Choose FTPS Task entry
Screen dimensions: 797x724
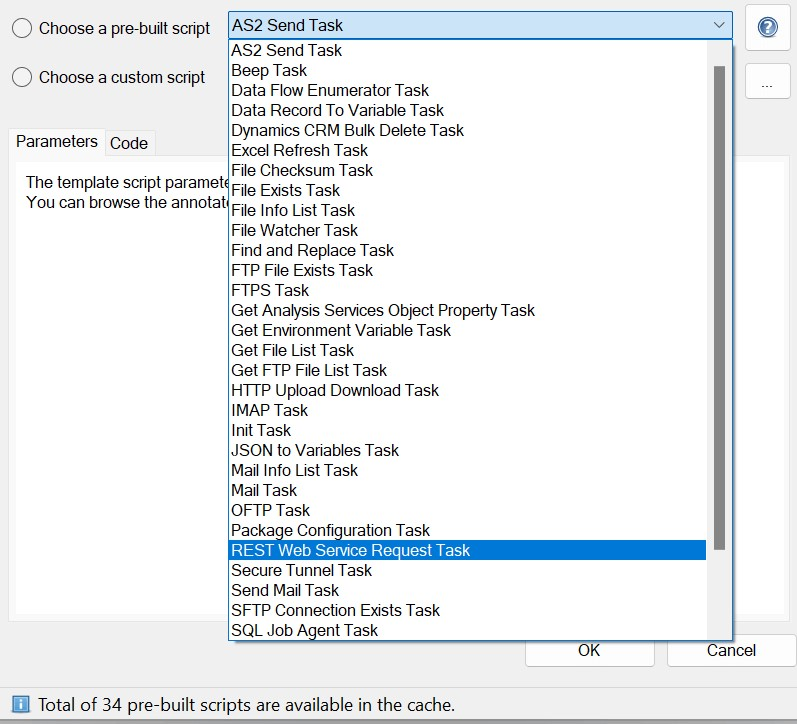tap(467, 290)
